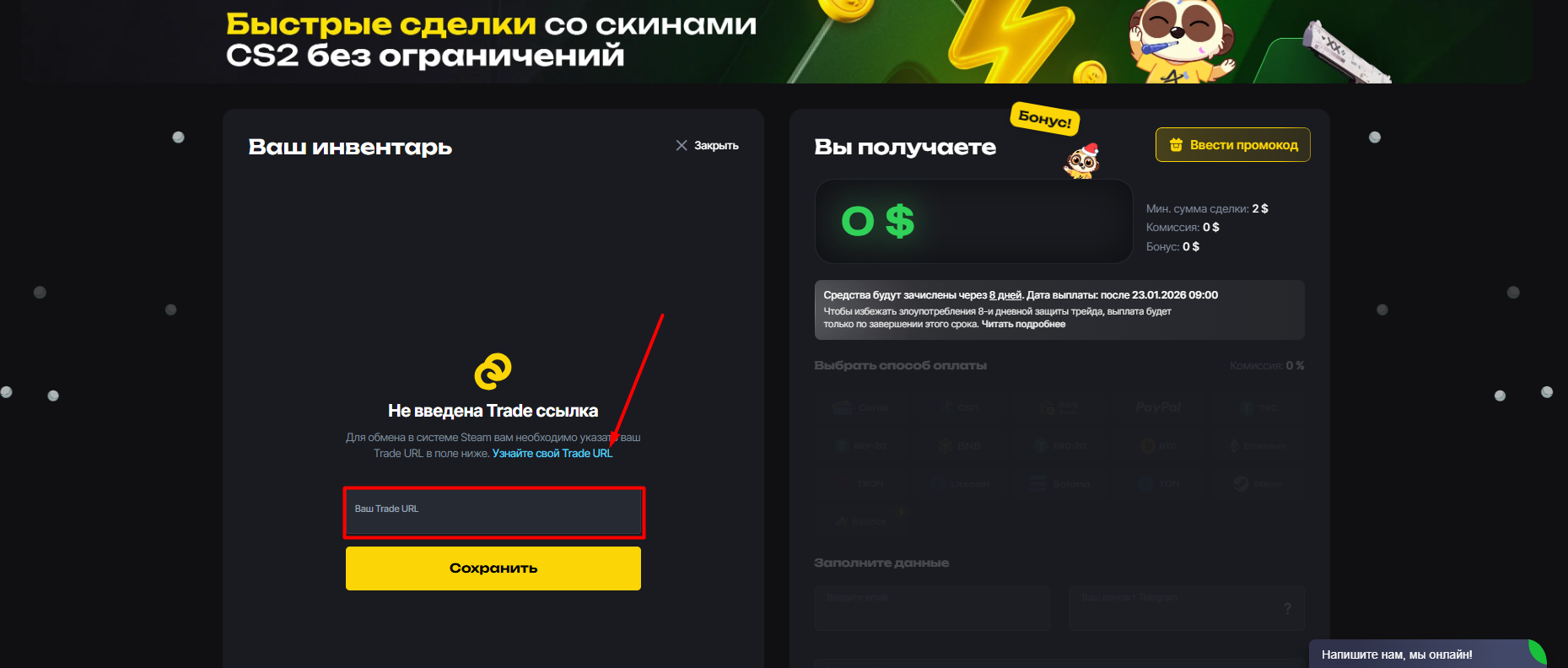
Task: Pick the Ethereum payment method
Action: click(1258, 445)
